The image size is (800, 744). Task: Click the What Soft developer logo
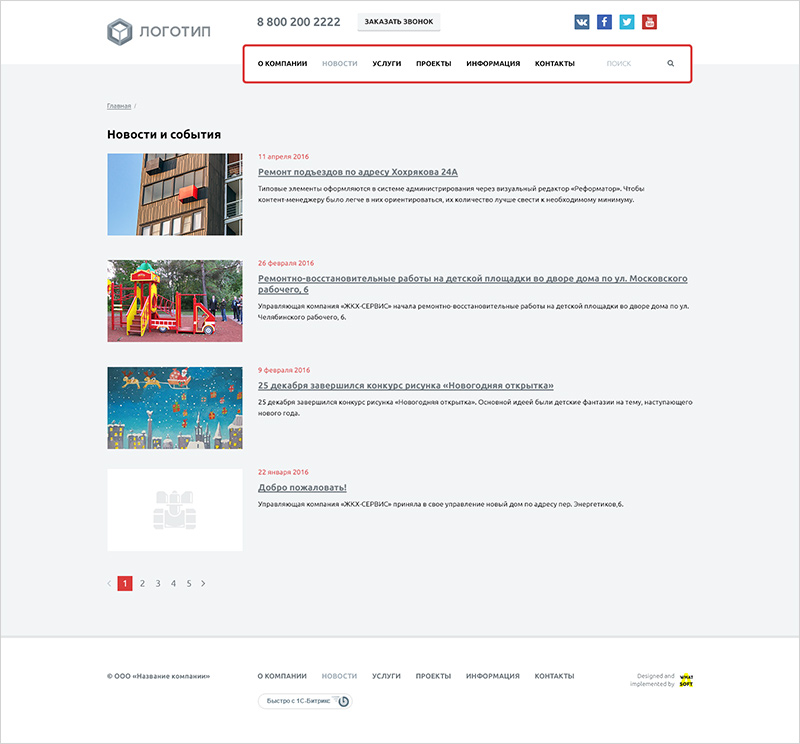tap(686, 681)
